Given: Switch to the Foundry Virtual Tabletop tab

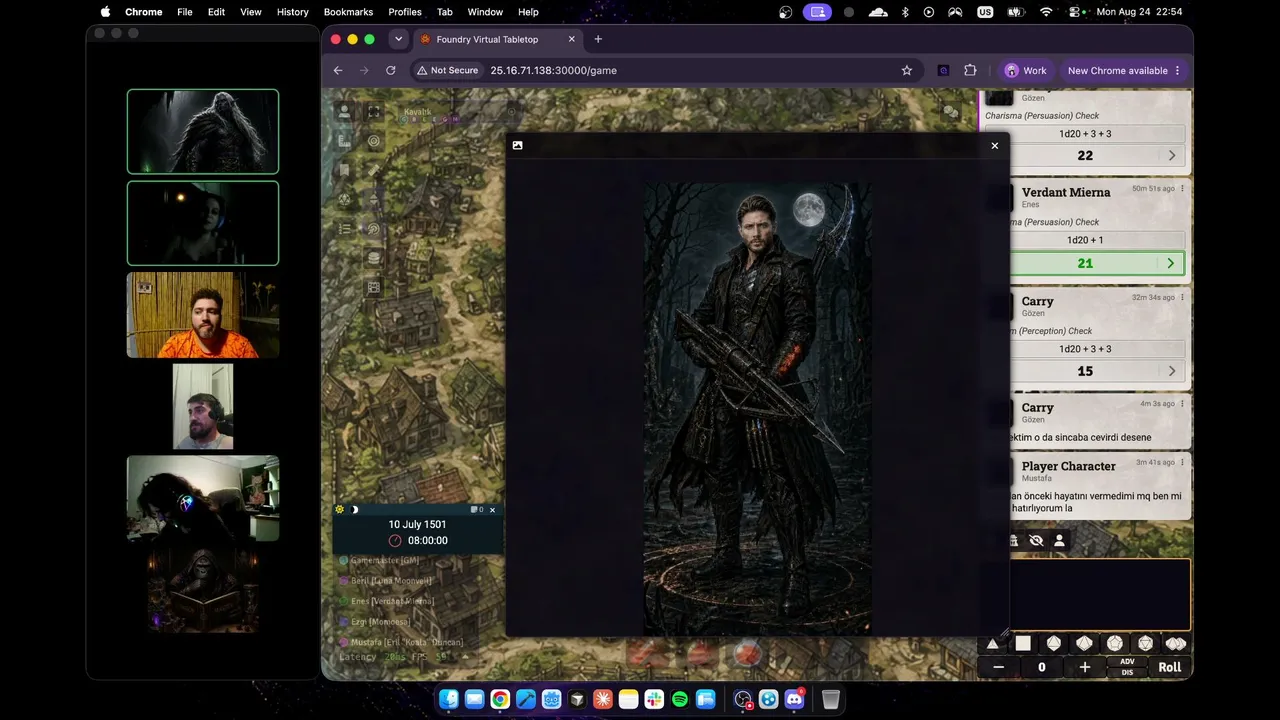Looking at the screenshot, I should pyautogui.click(x=496, y=39).
